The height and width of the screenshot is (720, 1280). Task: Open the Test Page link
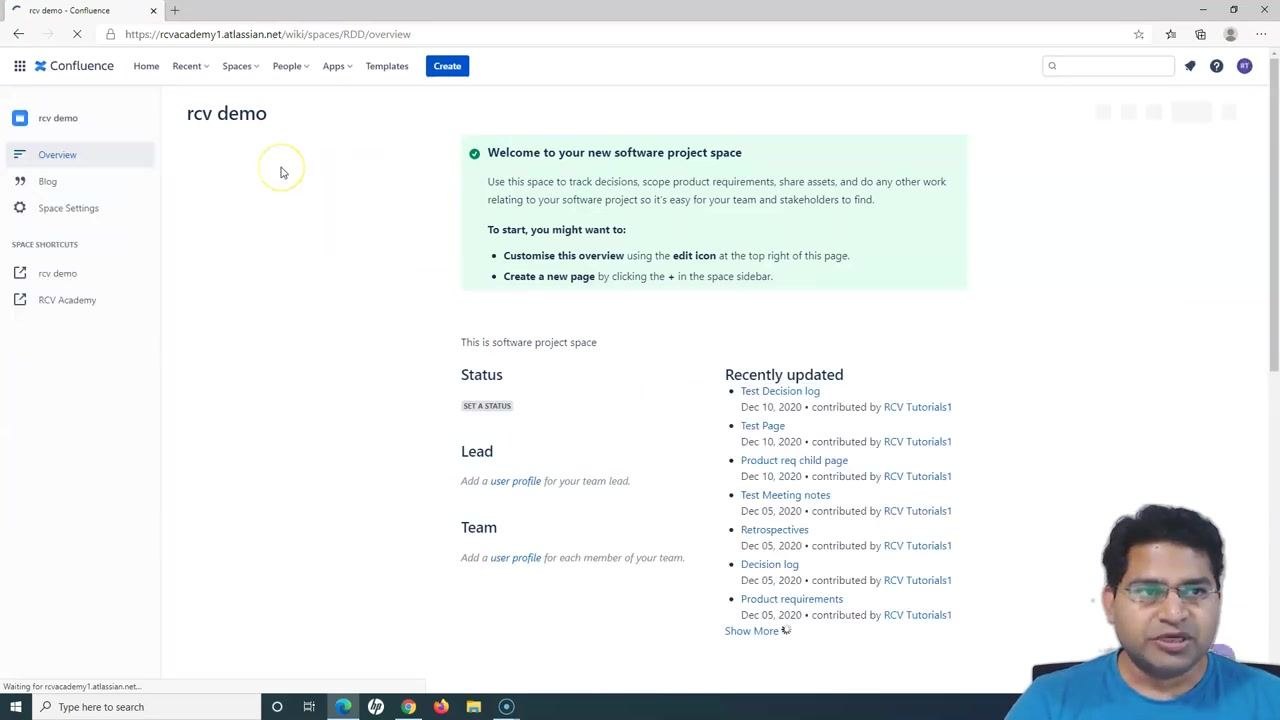pyautogui.click(x=763, y=426)
